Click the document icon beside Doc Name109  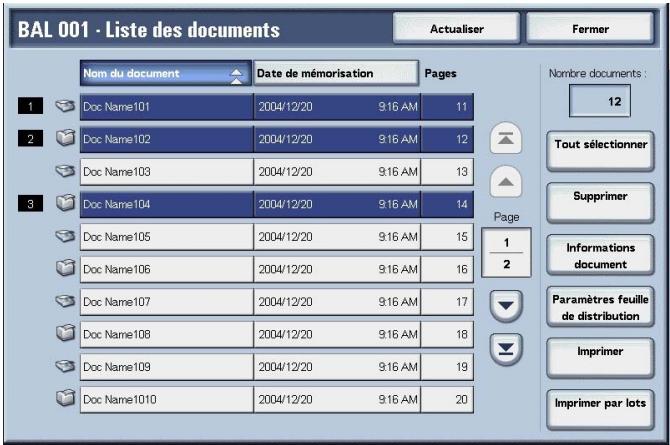point(65,366)
